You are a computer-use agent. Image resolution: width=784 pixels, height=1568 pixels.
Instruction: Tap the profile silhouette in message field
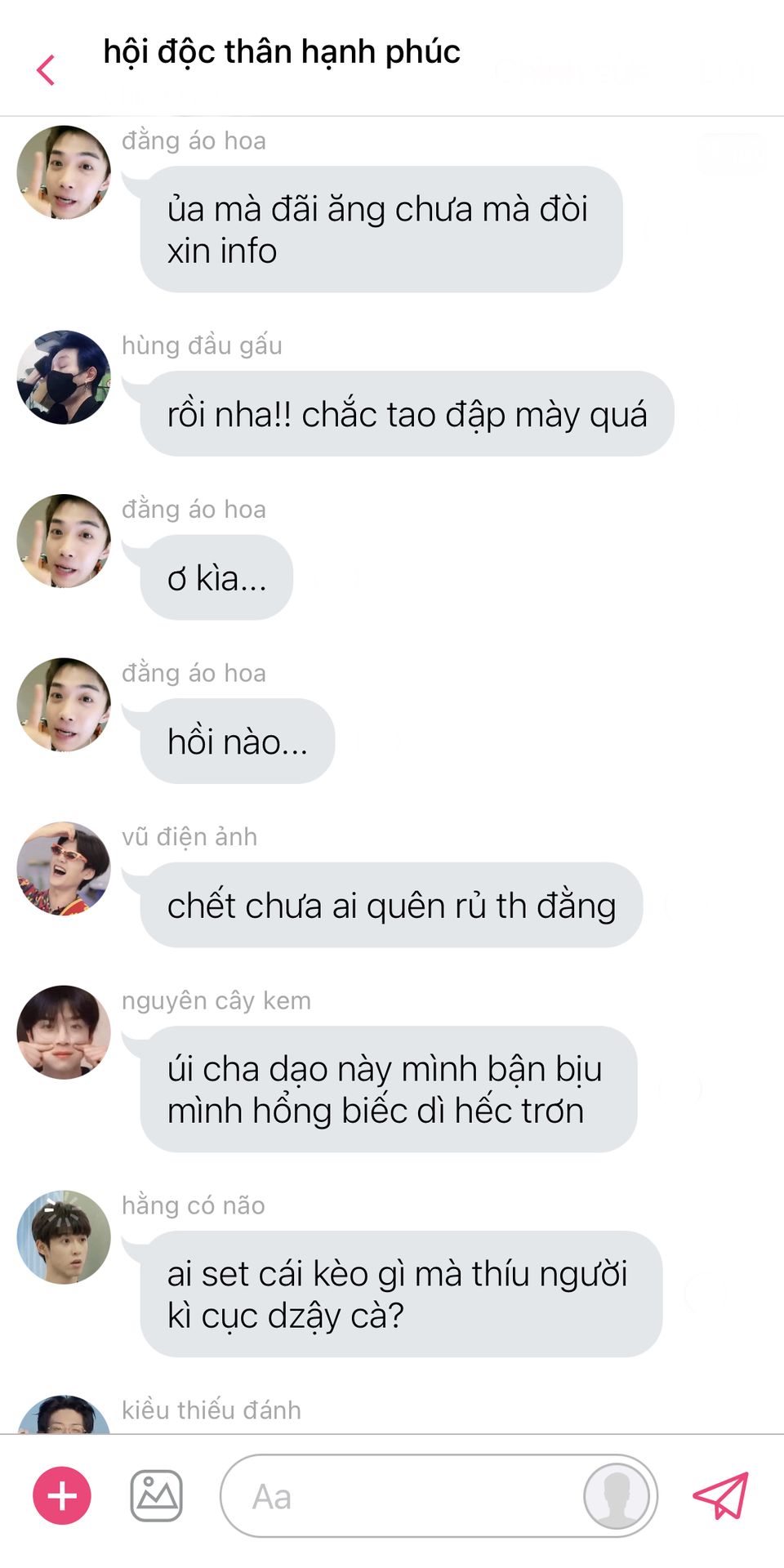click(617, 1495)
